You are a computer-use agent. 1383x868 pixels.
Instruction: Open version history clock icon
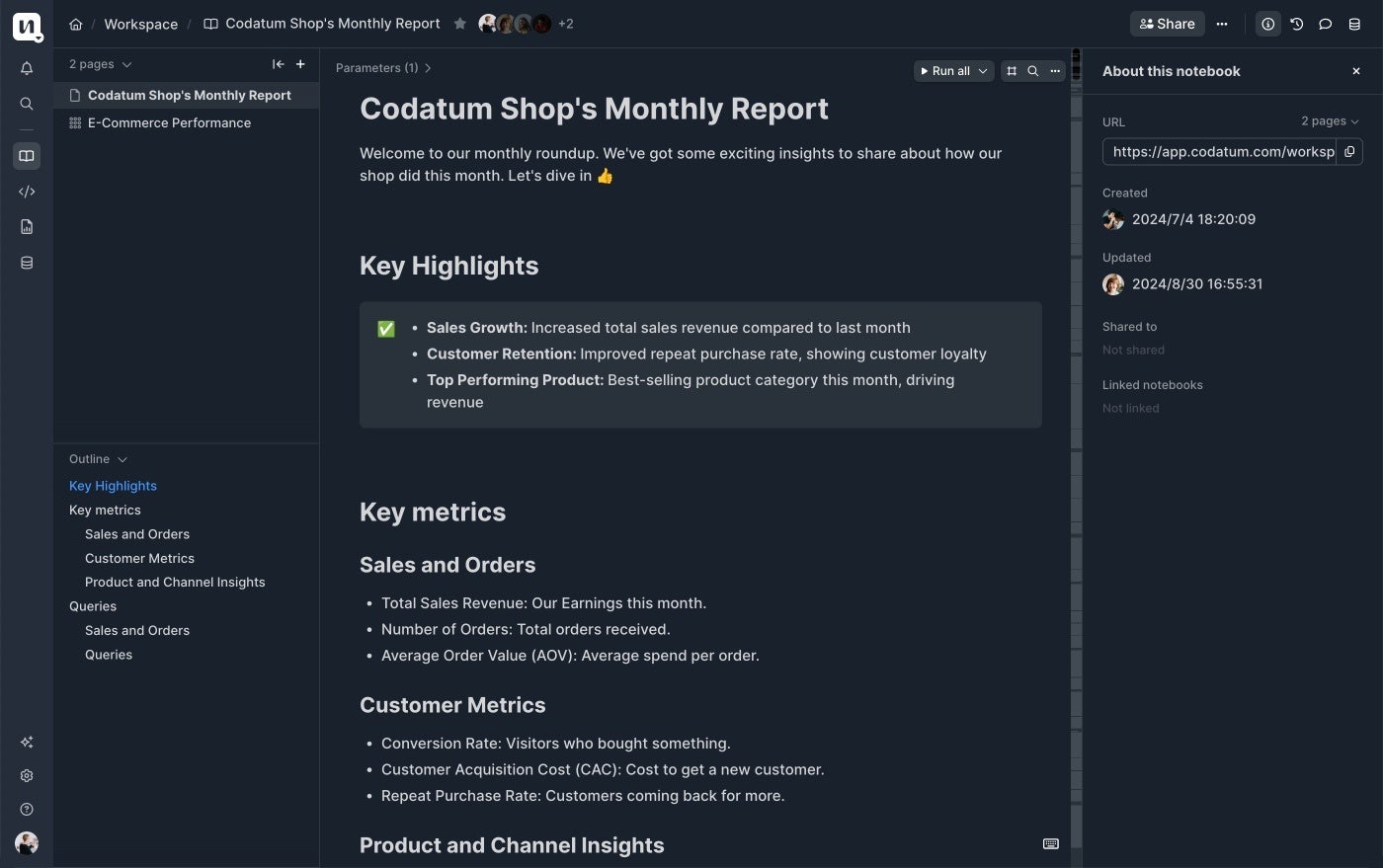click(x=1297, y=24)
